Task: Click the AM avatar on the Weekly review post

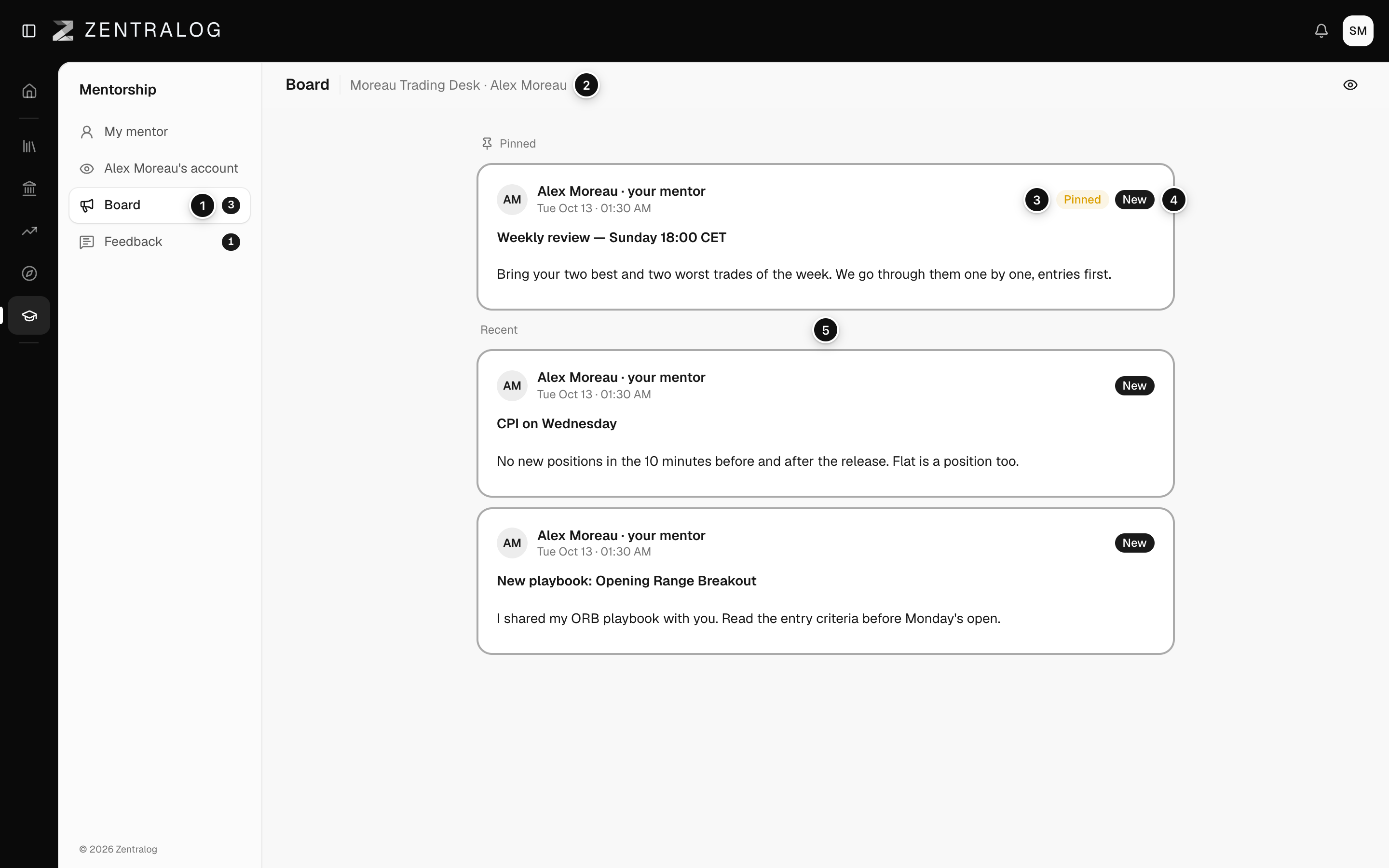Action: point(512,200)
